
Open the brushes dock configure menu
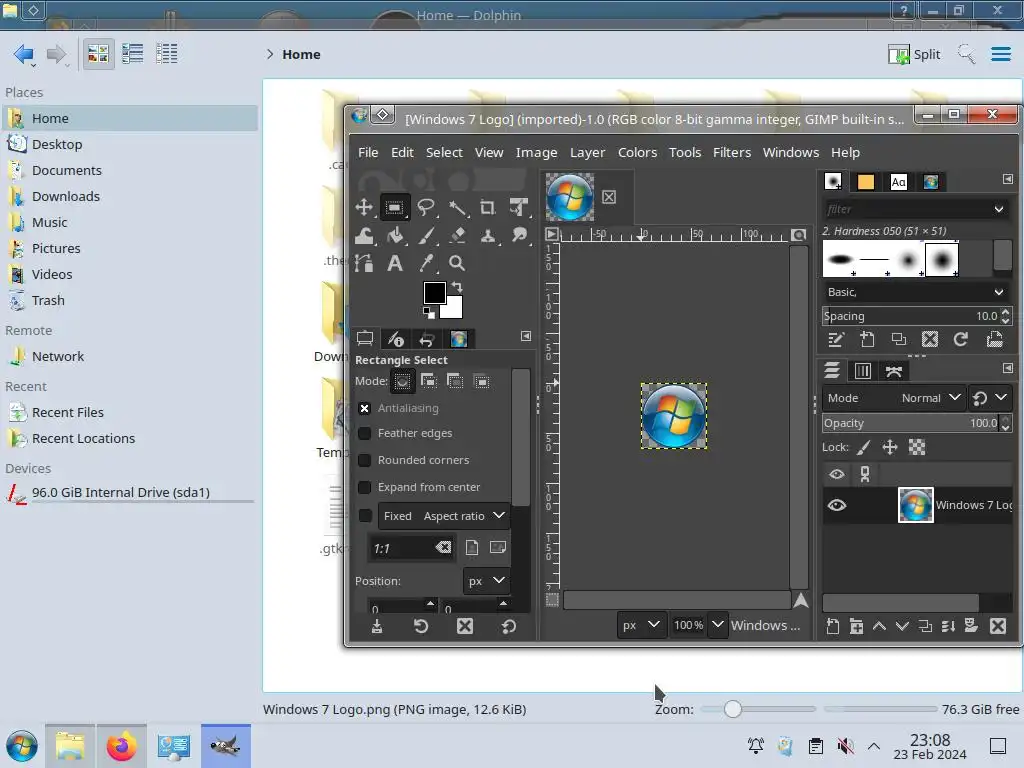[1008, 179]
